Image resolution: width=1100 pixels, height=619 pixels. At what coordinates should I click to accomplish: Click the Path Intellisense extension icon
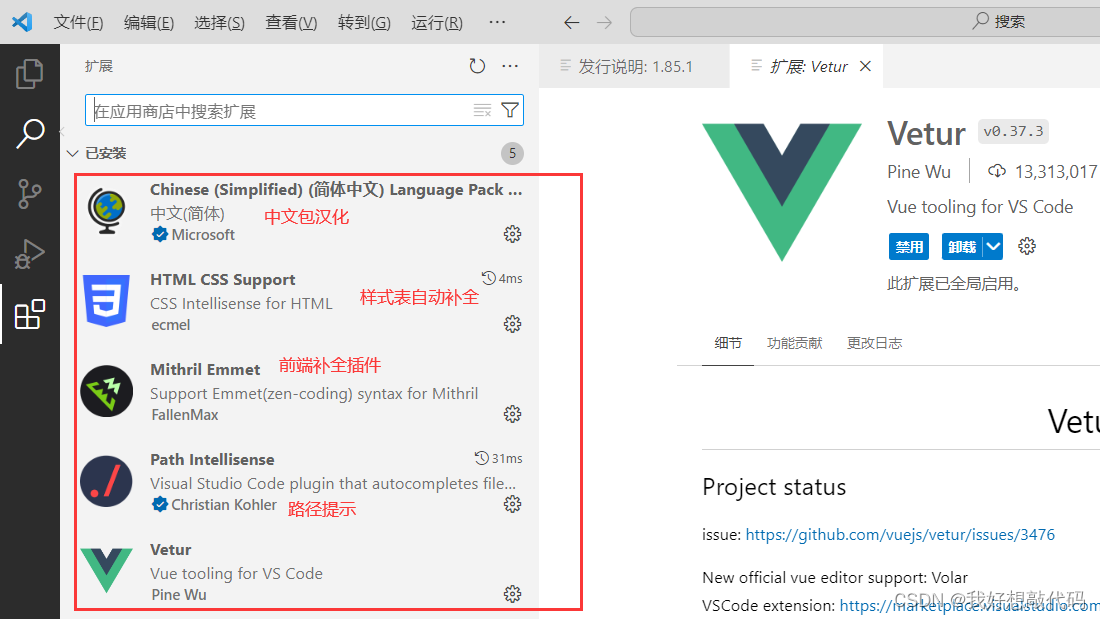coord(107,481)
